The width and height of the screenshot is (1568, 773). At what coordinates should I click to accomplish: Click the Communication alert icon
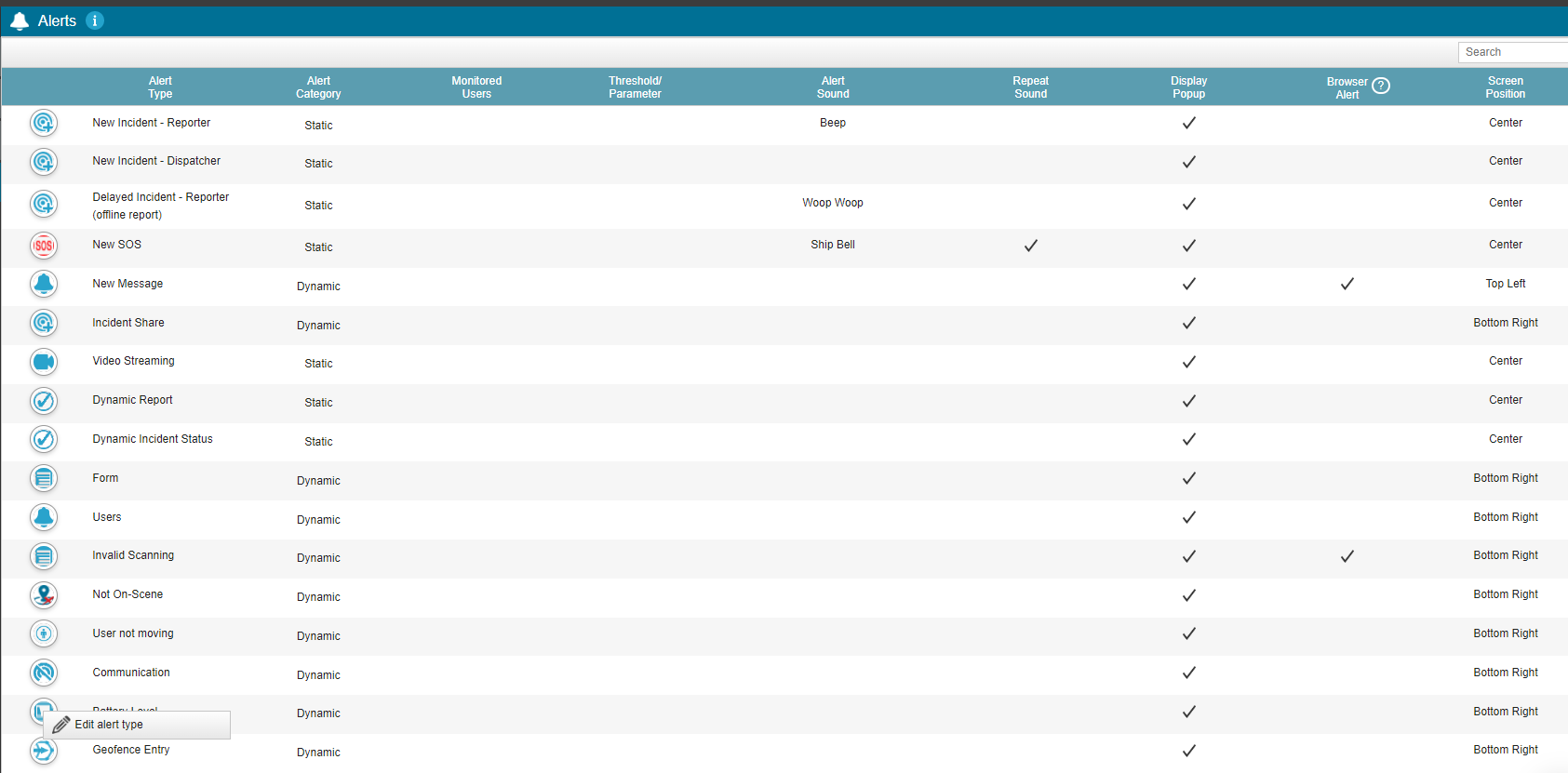(x=44, y=673)
